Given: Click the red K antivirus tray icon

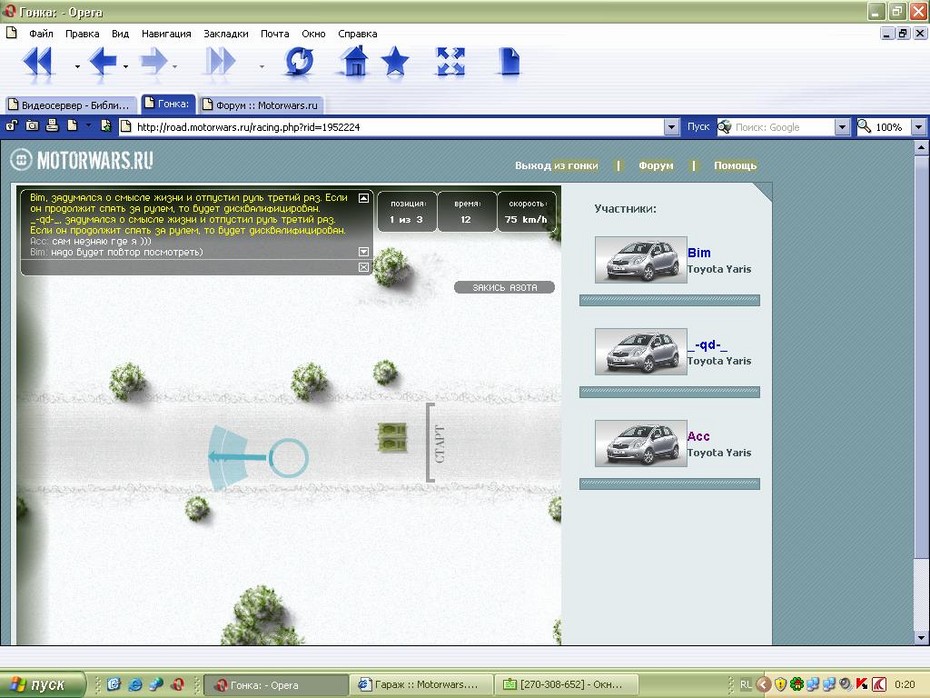Looking at the screenshot, I should click(862, 684).
